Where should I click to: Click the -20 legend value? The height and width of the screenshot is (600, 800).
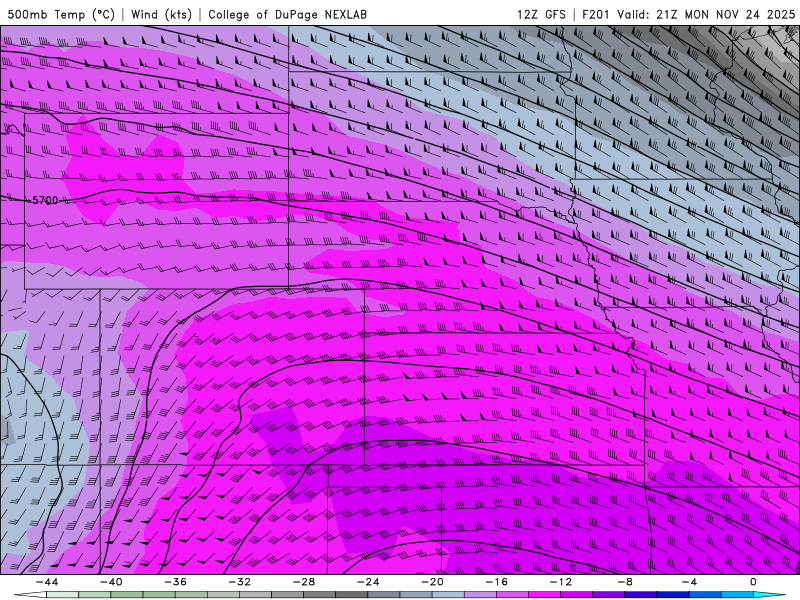[432, 582]
